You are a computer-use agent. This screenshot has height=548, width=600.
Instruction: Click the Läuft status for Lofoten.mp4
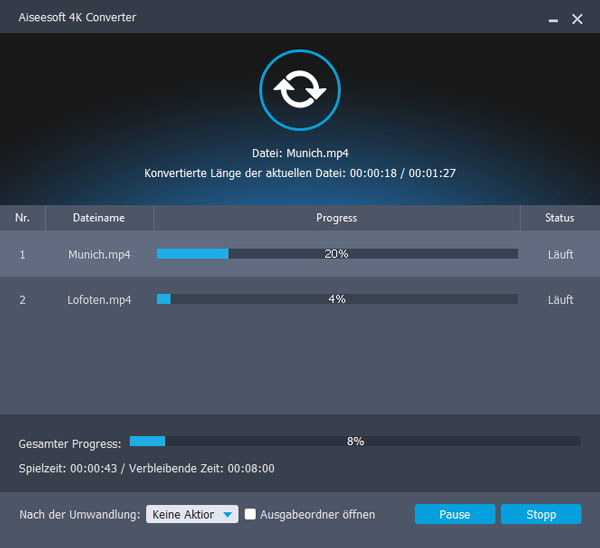[x=560, y=299]
